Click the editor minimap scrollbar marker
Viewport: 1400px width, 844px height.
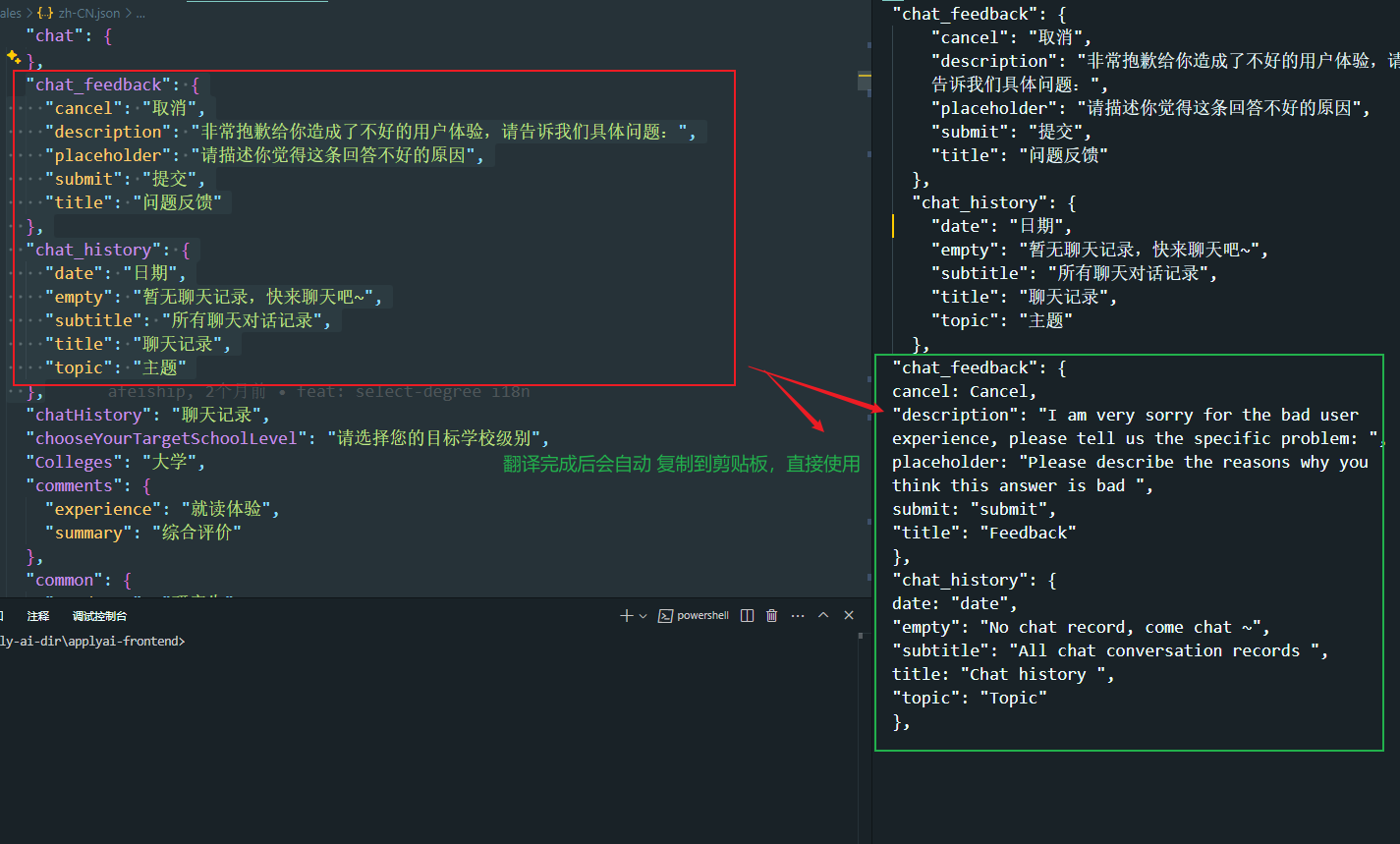[865, 75]
